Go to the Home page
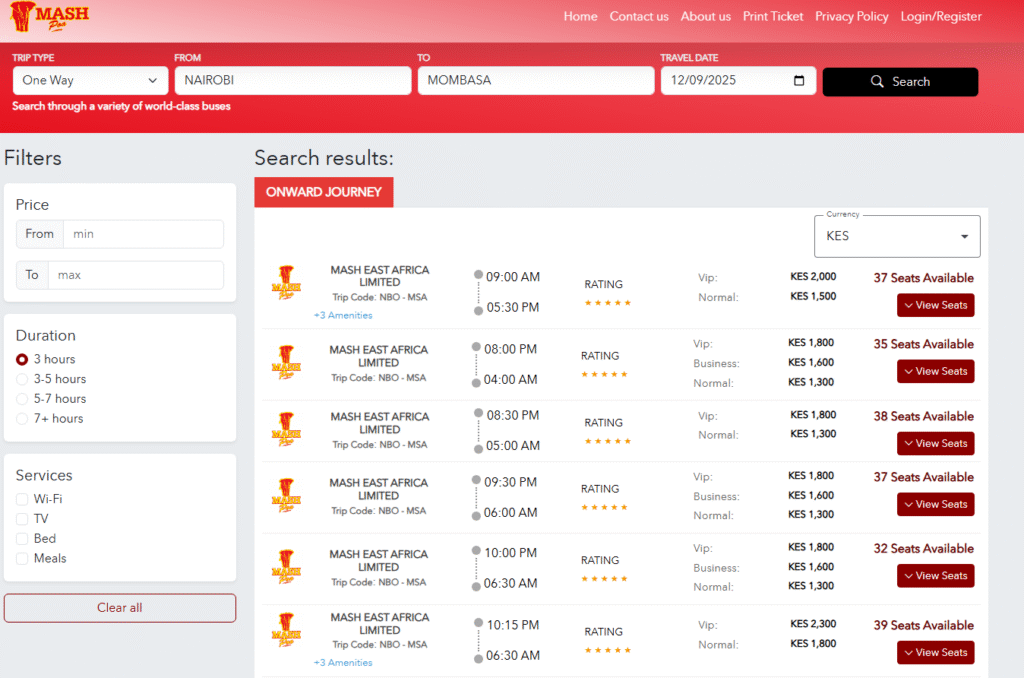 581,16
